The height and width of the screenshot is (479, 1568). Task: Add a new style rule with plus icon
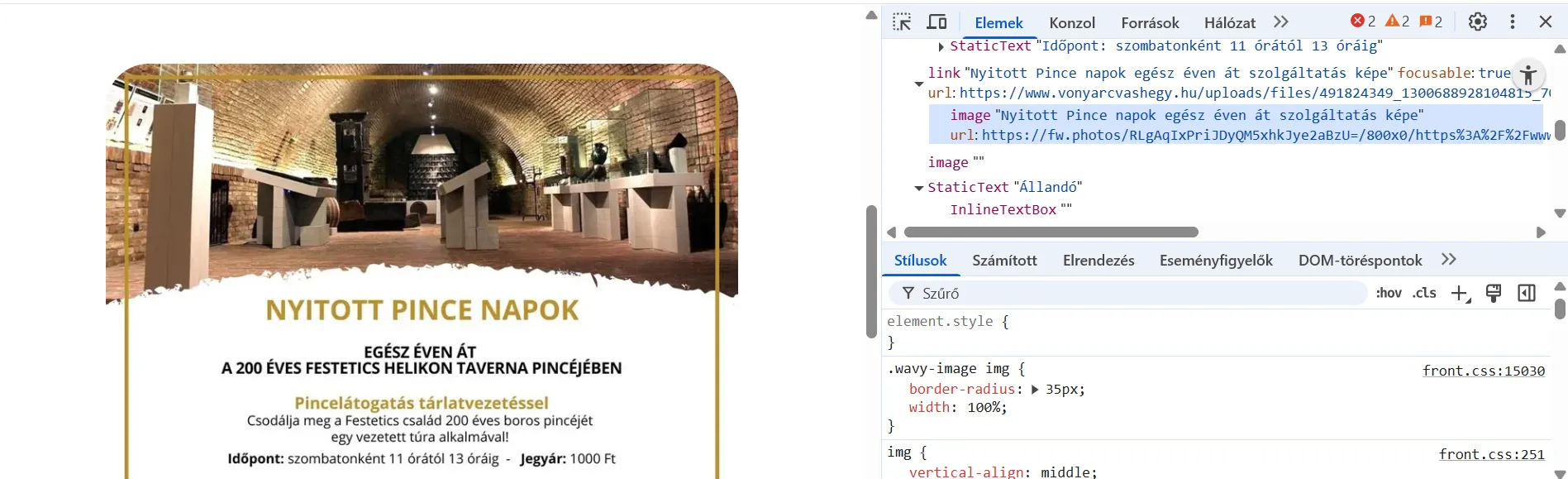(x=1461, y=294)
